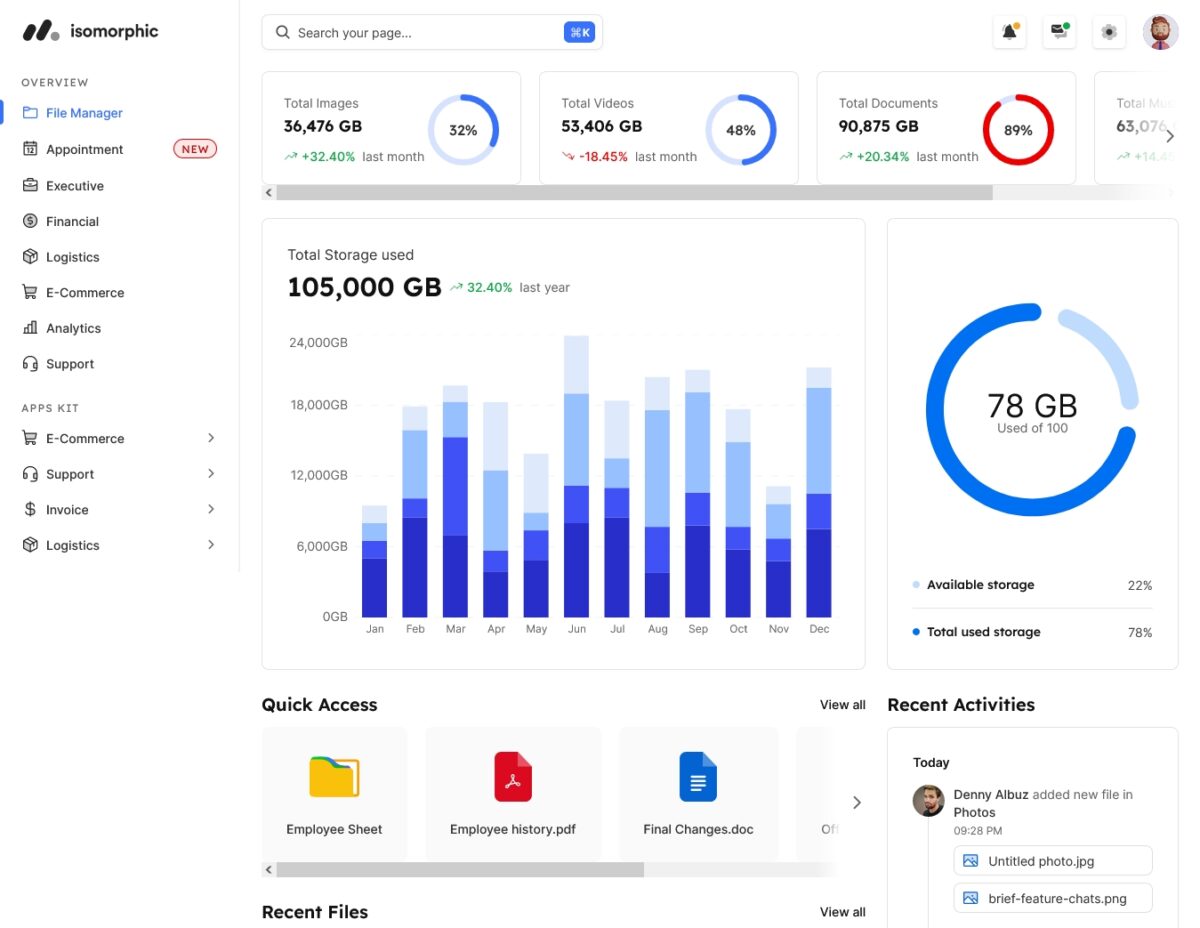Open the Executive overview page
The image size is (1200, 928).
coord(75,185)
